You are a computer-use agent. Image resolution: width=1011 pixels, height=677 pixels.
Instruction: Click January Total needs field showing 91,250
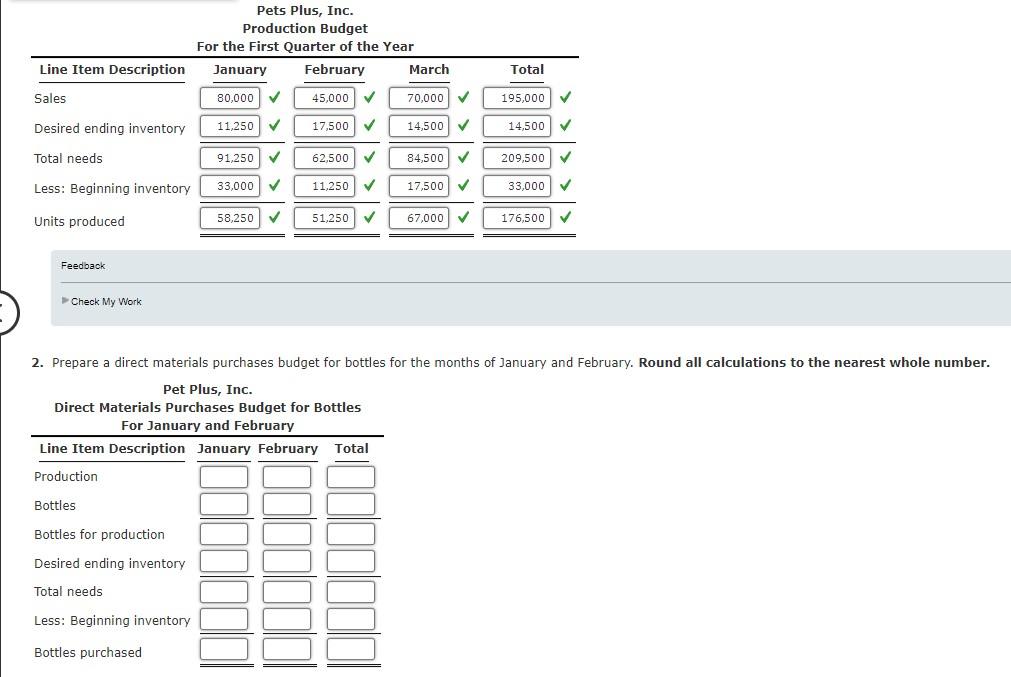coord(230,158)
